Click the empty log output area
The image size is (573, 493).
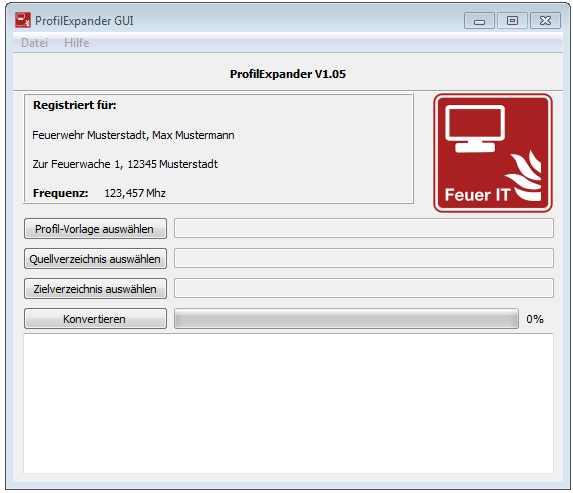288,403
